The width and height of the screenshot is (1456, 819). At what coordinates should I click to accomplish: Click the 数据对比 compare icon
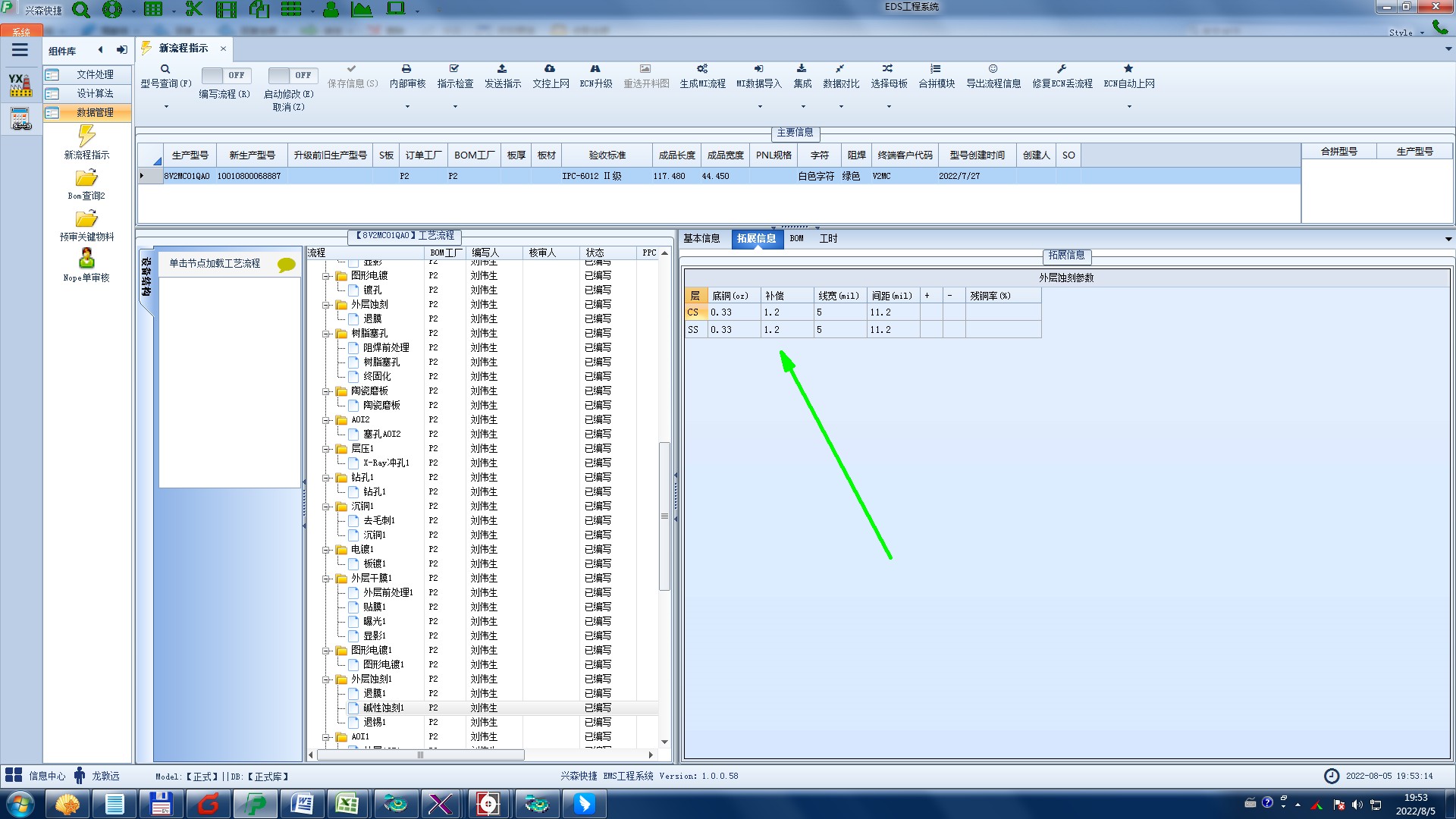tap(840, 69)
